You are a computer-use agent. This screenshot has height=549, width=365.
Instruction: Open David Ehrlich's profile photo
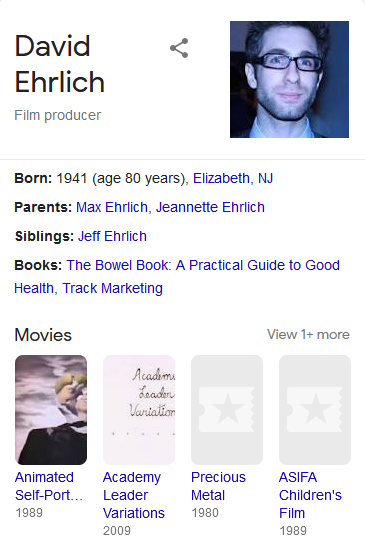coord(289,79)
